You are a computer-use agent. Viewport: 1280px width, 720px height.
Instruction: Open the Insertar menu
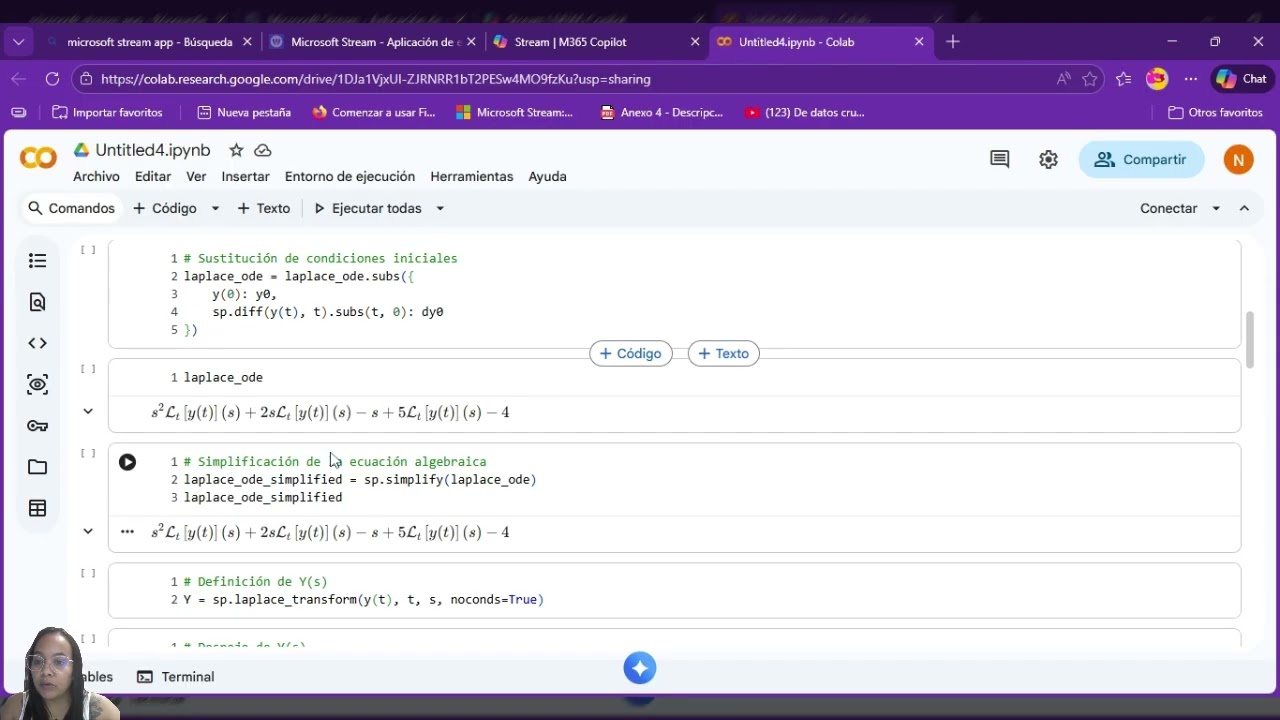(246, 176)
